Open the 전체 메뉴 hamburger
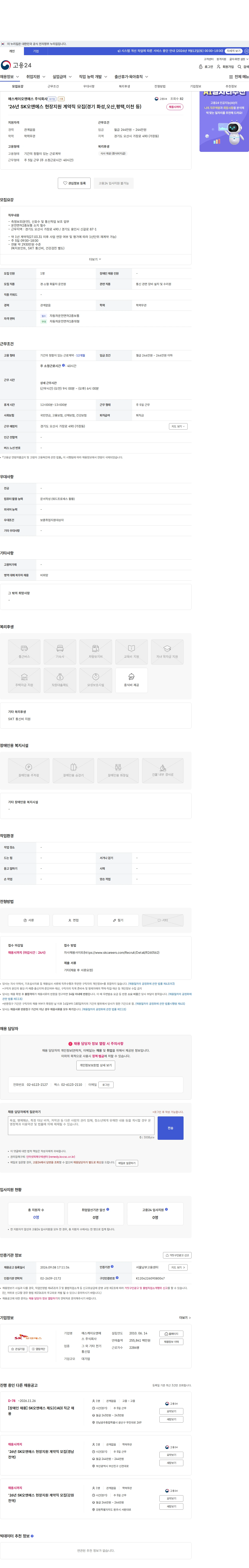Image resolution: width=249 pixels, height=1568 pixels. pos(239,77)
